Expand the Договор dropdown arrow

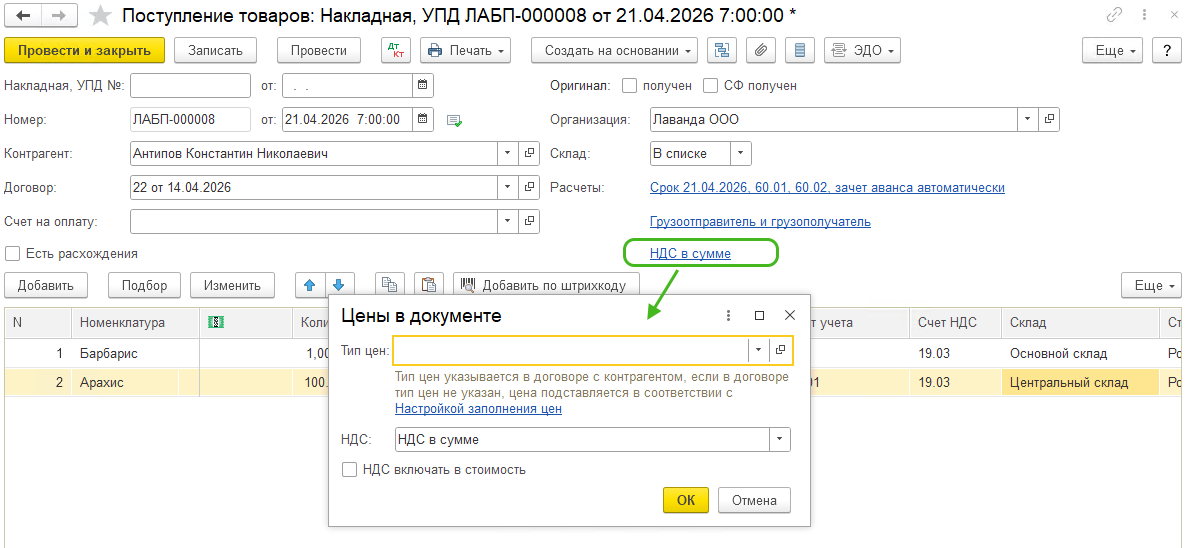(x=509, y=187)
